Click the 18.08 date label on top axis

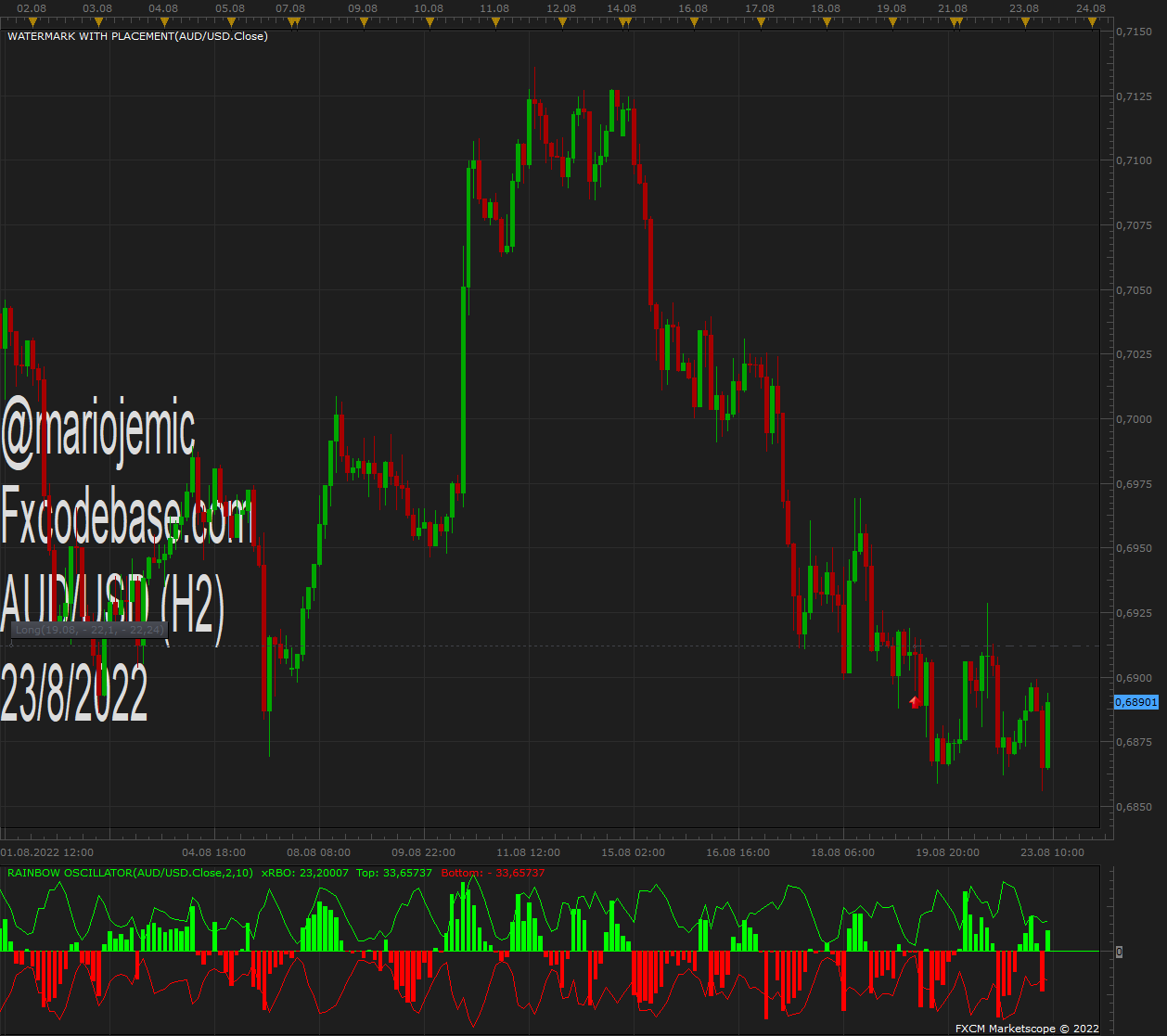pyautogui.click(x=826, y=8)
